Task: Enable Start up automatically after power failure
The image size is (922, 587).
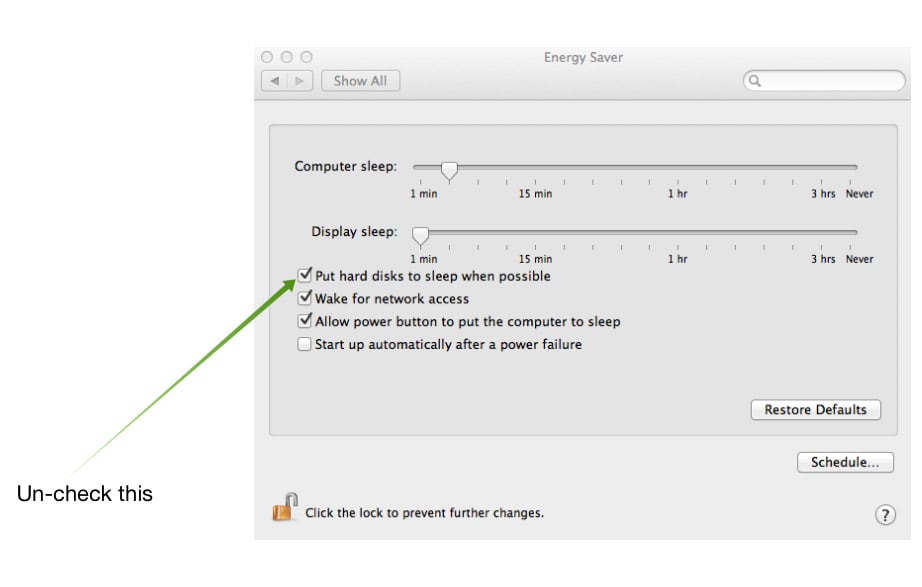Action: pyautogui.click(x=304, y=344)
